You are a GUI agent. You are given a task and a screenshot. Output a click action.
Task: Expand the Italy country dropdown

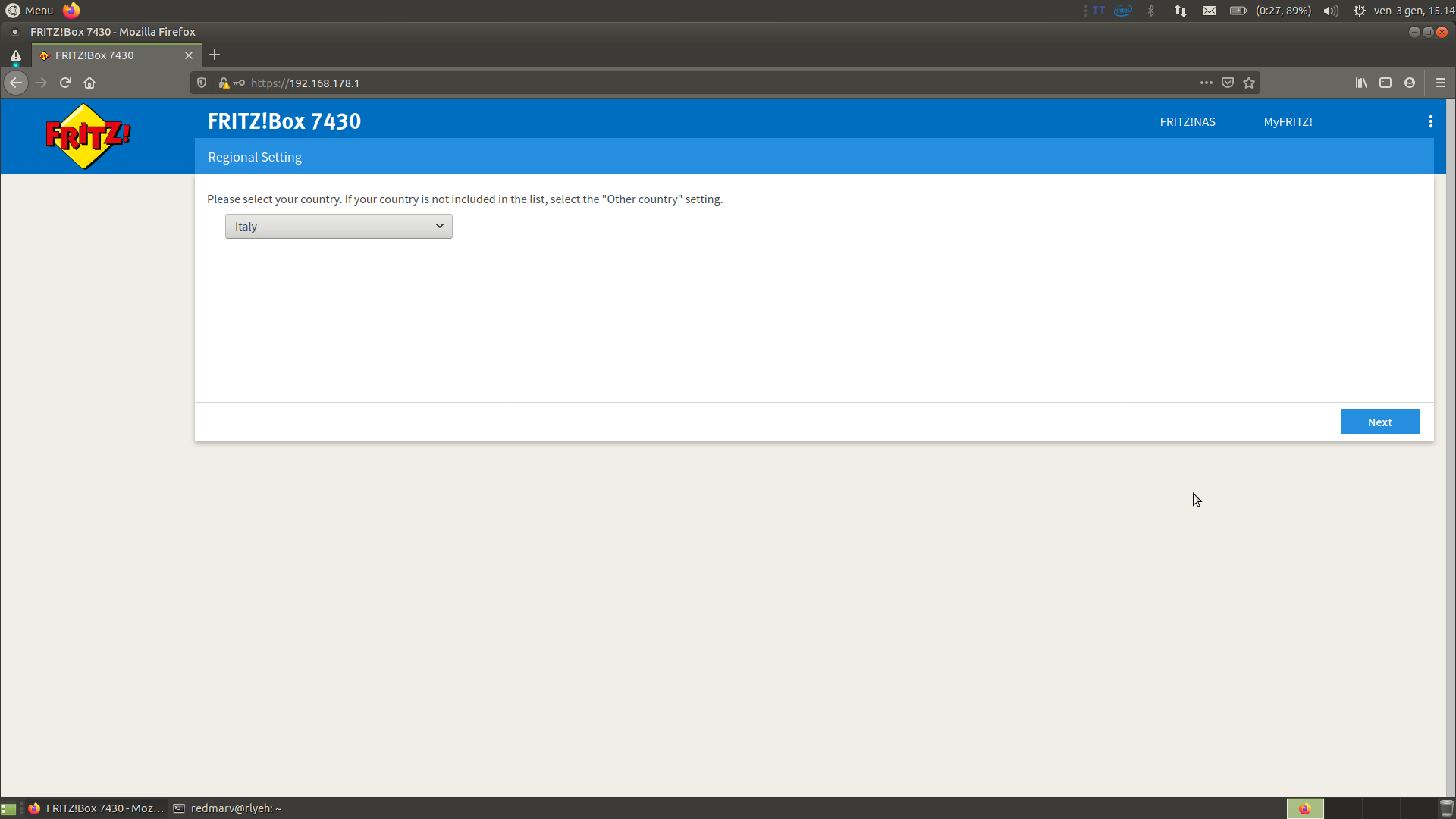coord(339,226)
